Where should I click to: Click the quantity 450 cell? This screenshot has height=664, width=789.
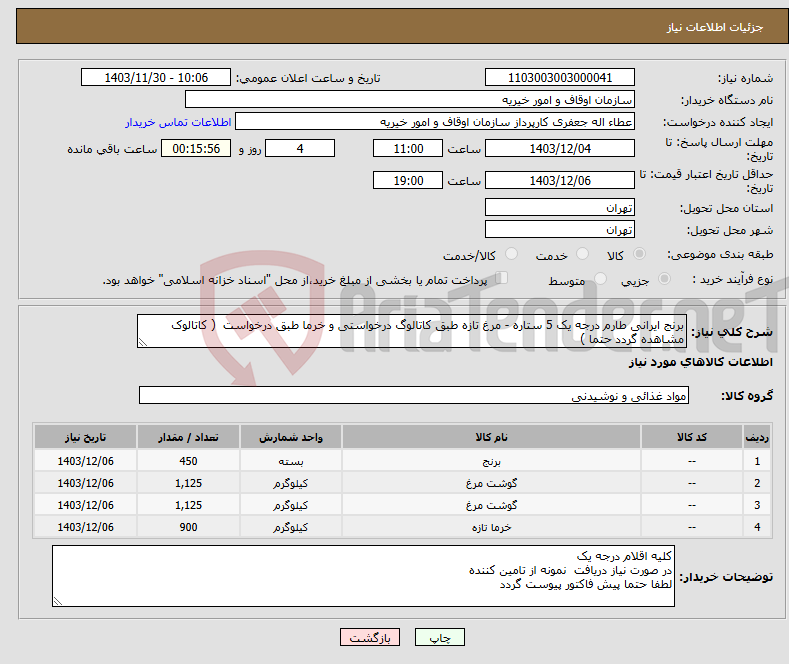tap(188, 461)
